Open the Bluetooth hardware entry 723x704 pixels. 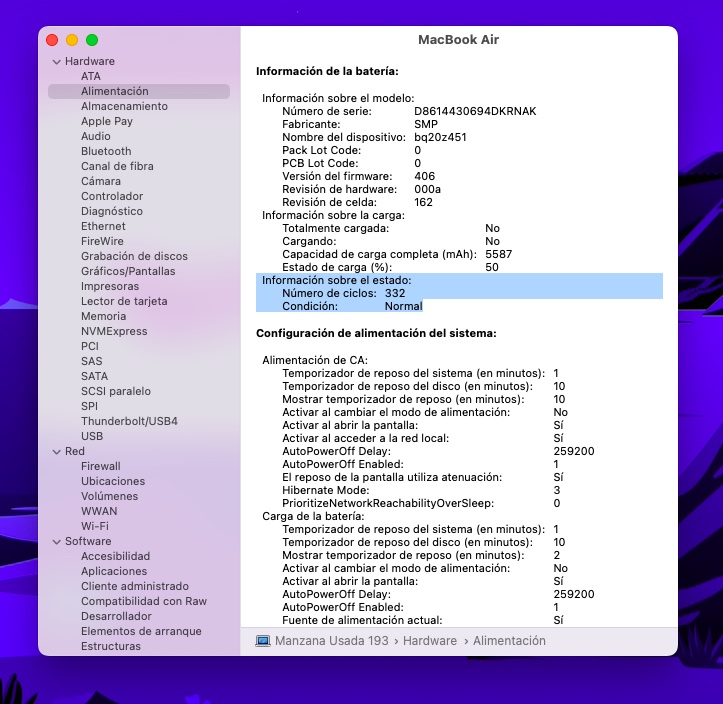pos(106,151)
